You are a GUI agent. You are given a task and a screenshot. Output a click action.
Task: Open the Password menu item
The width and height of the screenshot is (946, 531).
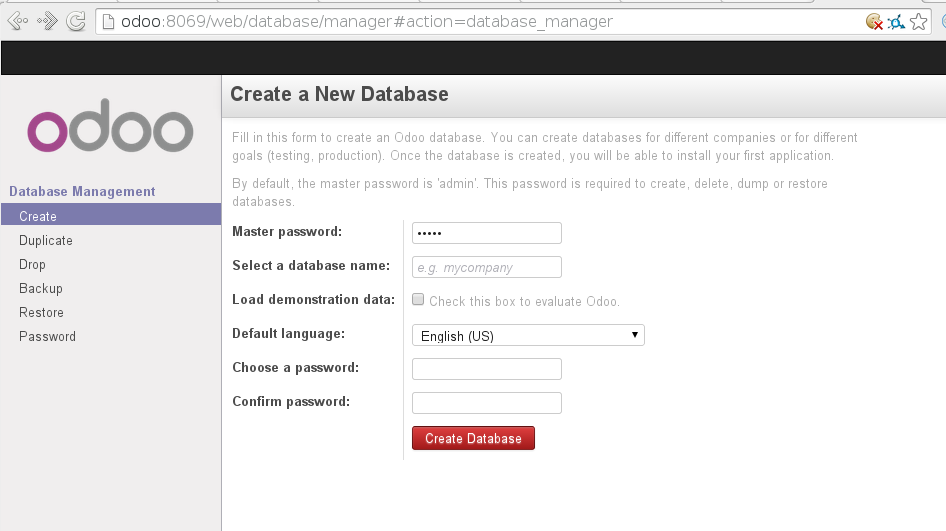click(47, 336)
